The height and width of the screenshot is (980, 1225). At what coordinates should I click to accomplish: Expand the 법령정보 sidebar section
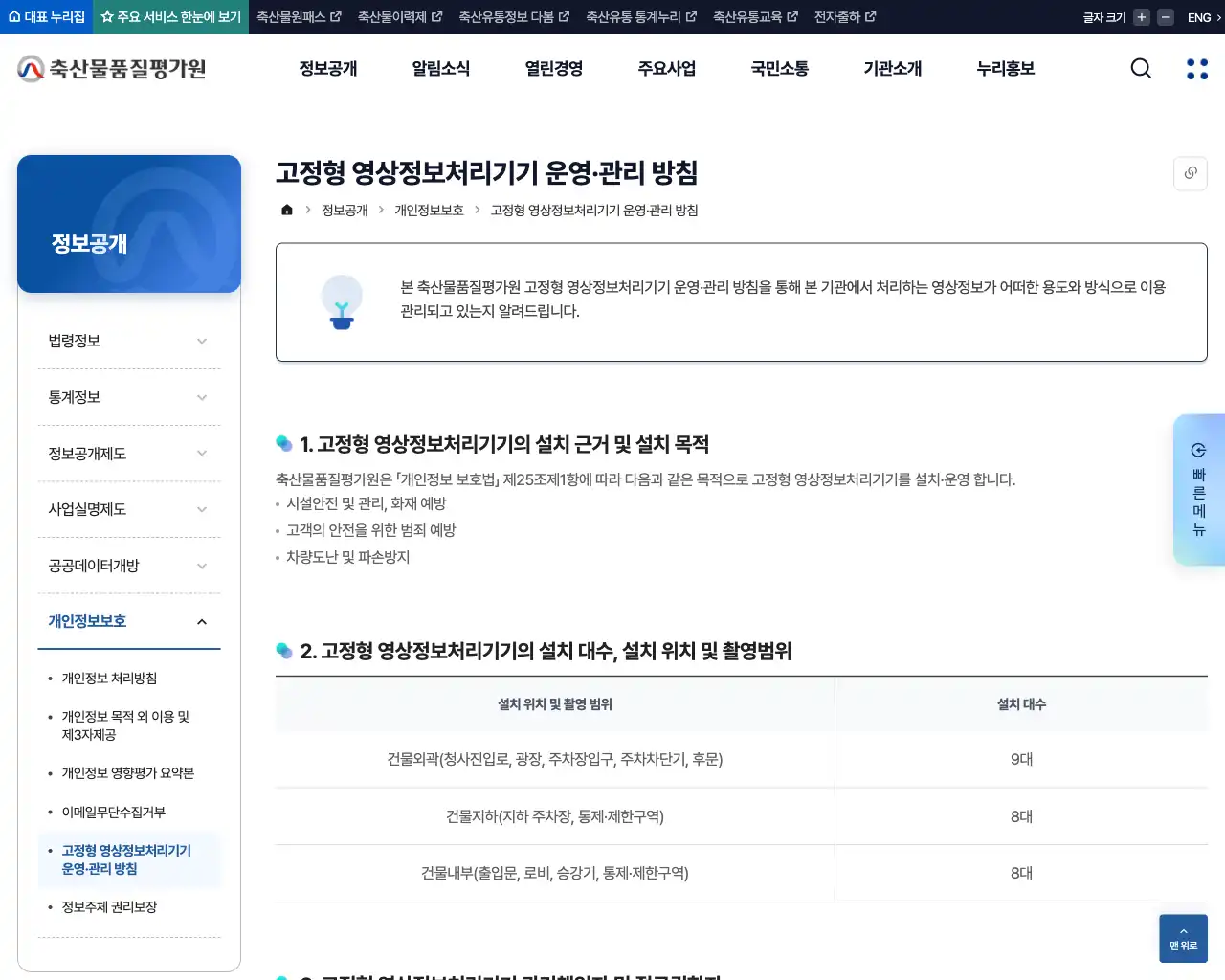pos(129,340)
